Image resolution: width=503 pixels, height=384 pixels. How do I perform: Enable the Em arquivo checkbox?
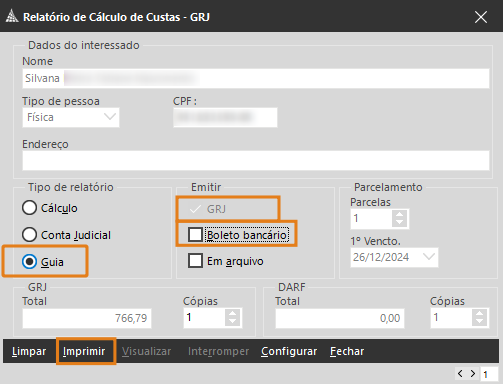pyautogui.click(x=195, y=261)
